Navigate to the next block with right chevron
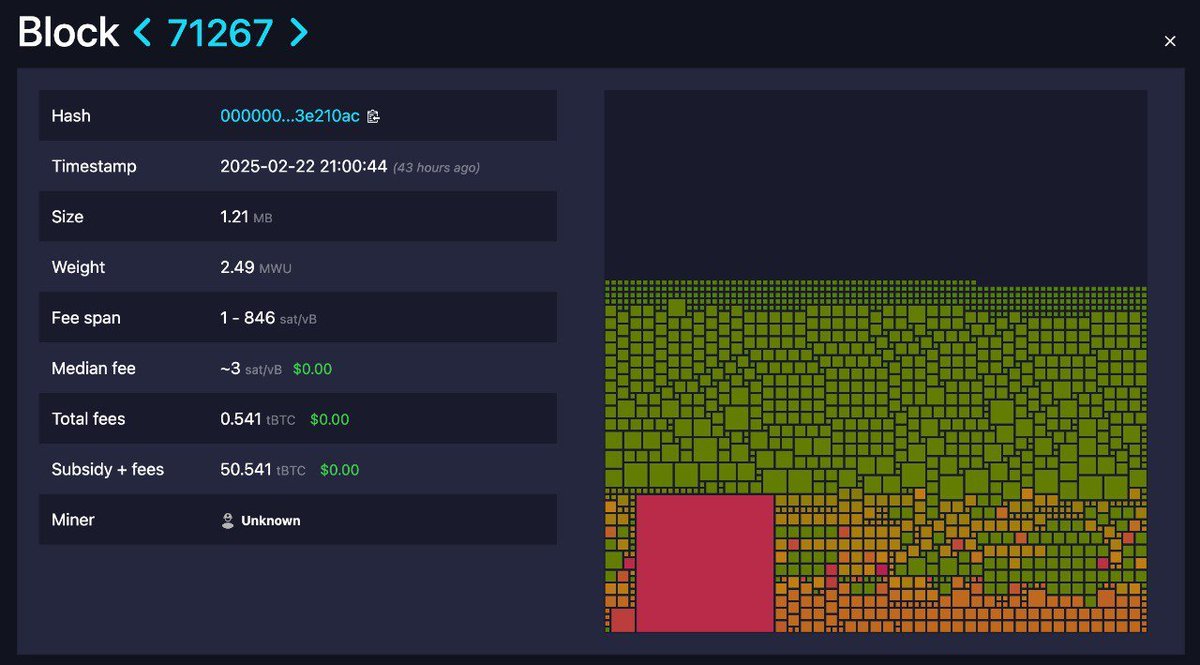 pos(297,31)
